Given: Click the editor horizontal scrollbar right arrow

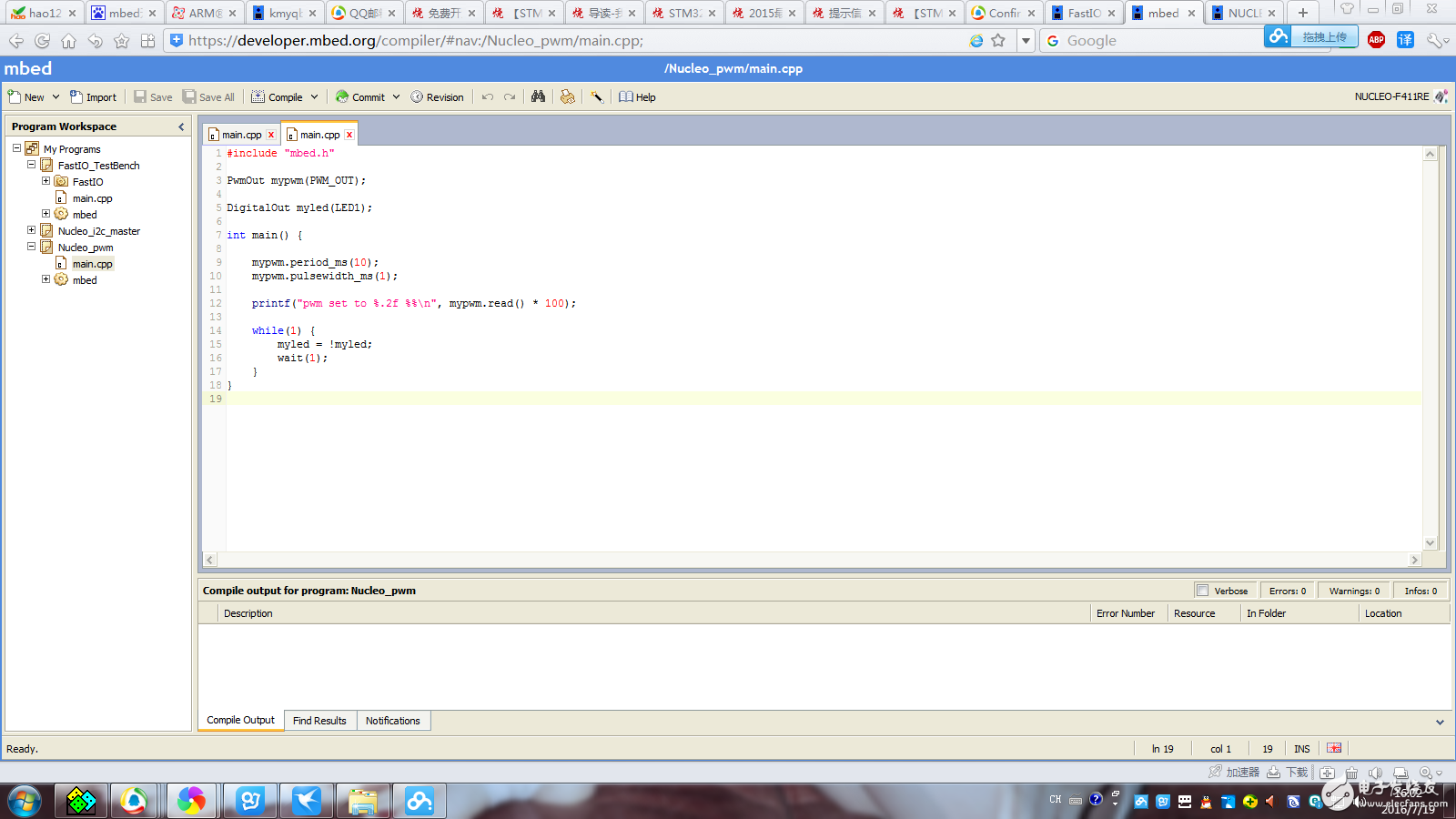Looking at the screenshot, I should (x=1414, y=560).
